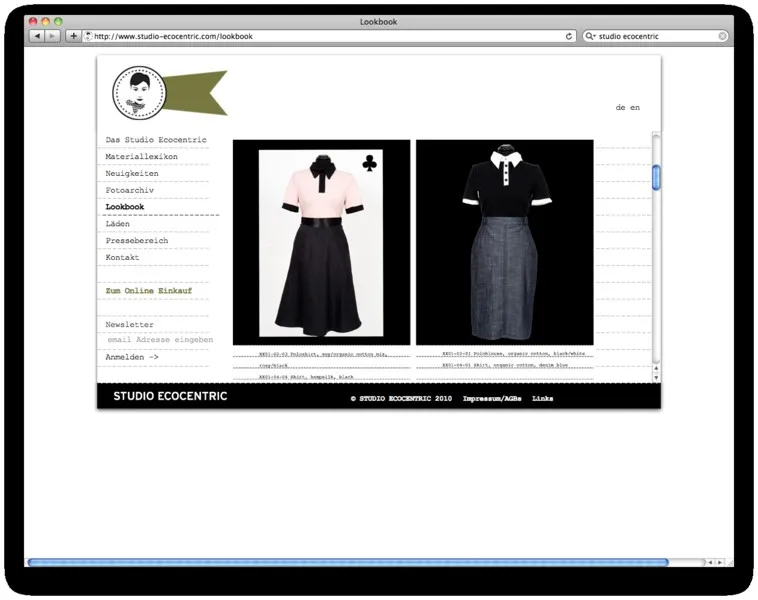Click the green zoom window button

pyautogui.click(x=58, y=21)
